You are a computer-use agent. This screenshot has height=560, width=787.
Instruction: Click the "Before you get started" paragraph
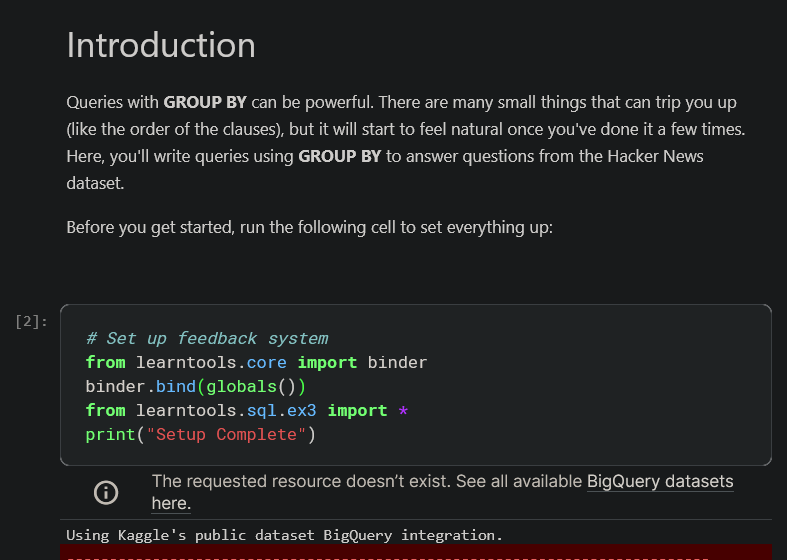(x=309, y=227)
